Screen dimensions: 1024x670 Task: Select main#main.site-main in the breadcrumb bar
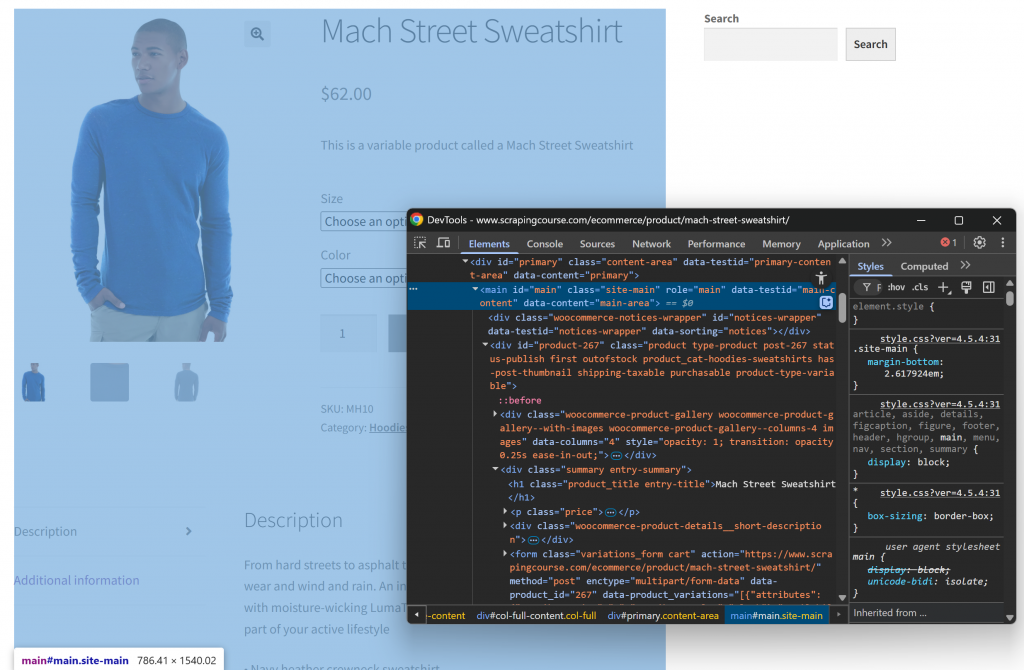(x=777, y=615)
